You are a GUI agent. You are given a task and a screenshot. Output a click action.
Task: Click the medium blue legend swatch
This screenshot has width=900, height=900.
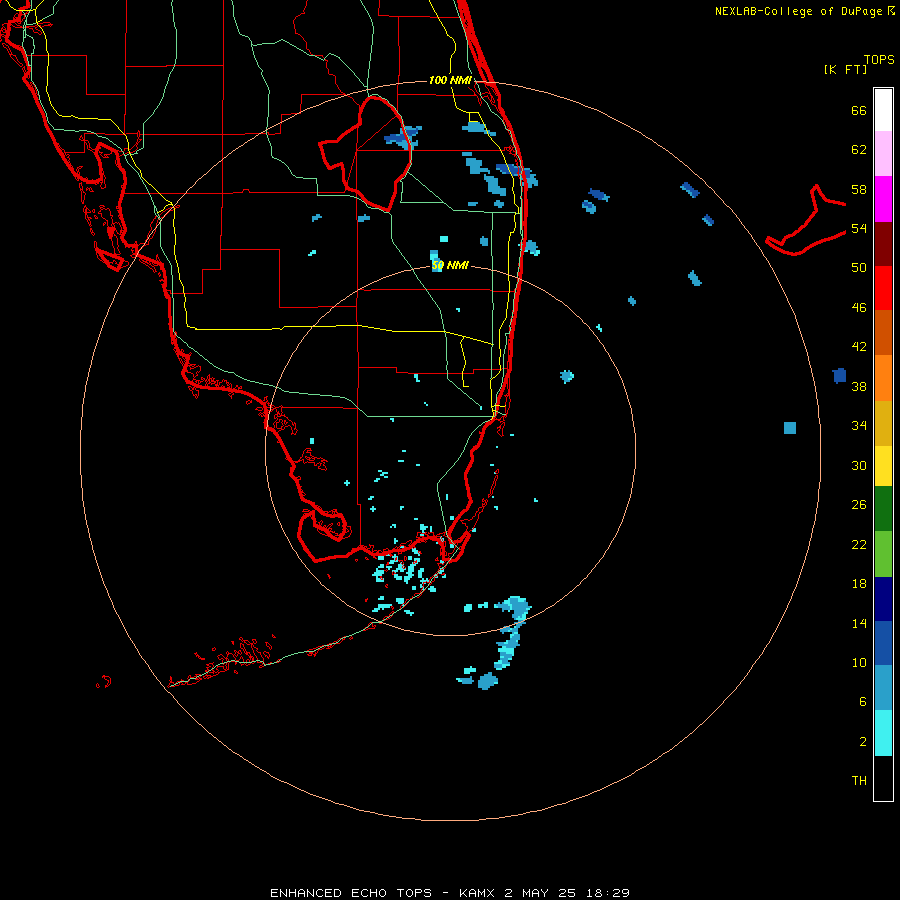(883, 643)
